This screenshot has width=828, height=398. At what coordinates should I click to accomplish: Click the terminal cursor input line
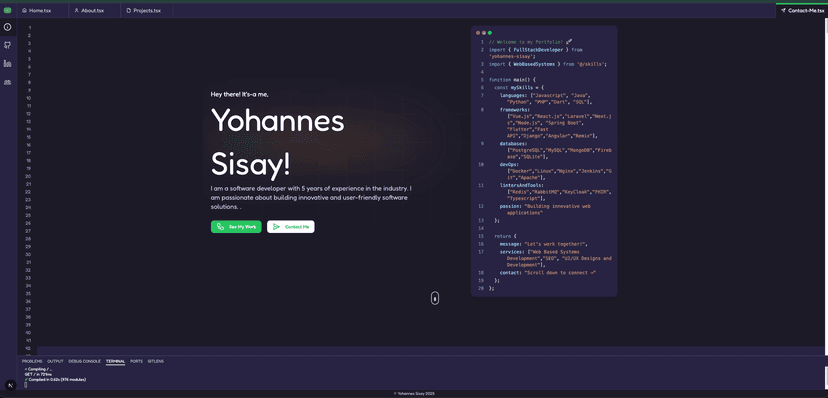pos(26,385)
